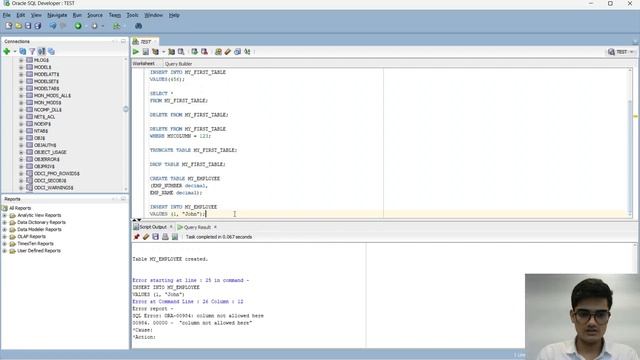Click the New file icon in main toolbar
Viewport: 640px width, 360px height.
point(9,26)
